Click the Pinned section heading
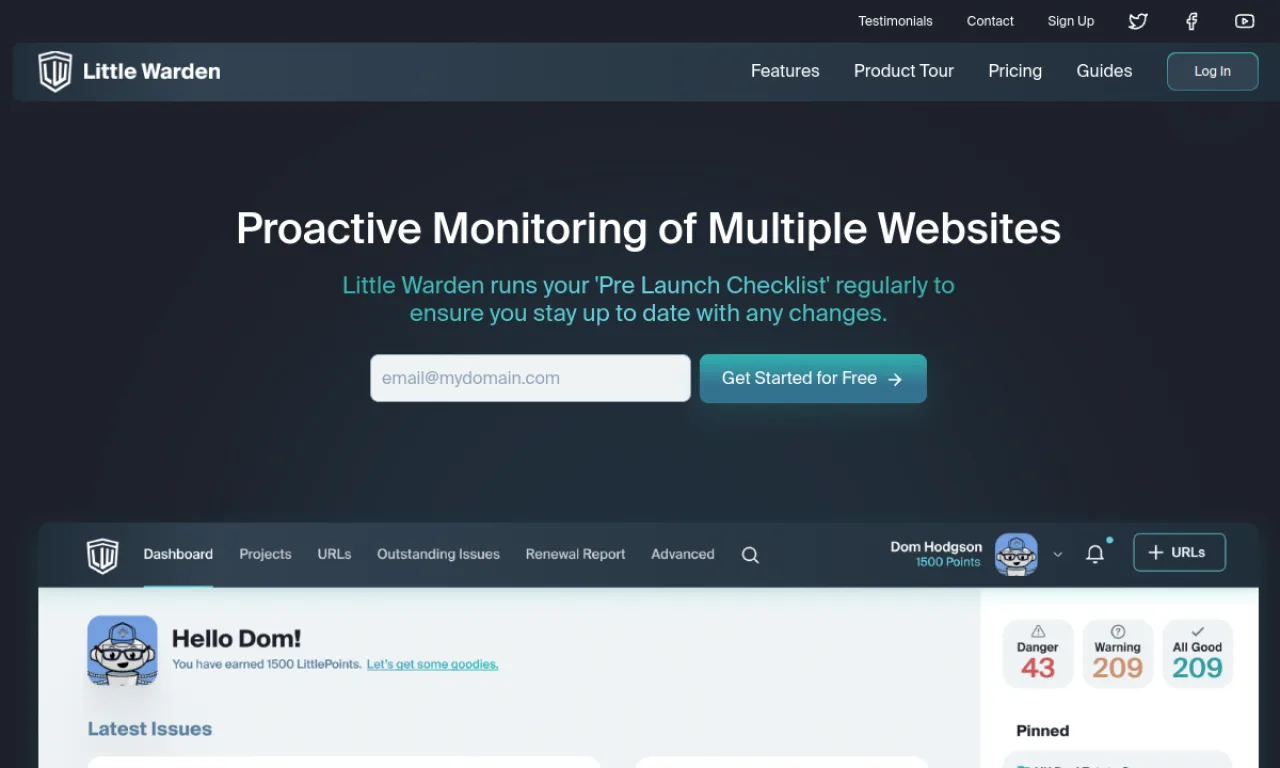Image resolution: width=1280 pixels, height=768 pixels. tap(1043, 731)
